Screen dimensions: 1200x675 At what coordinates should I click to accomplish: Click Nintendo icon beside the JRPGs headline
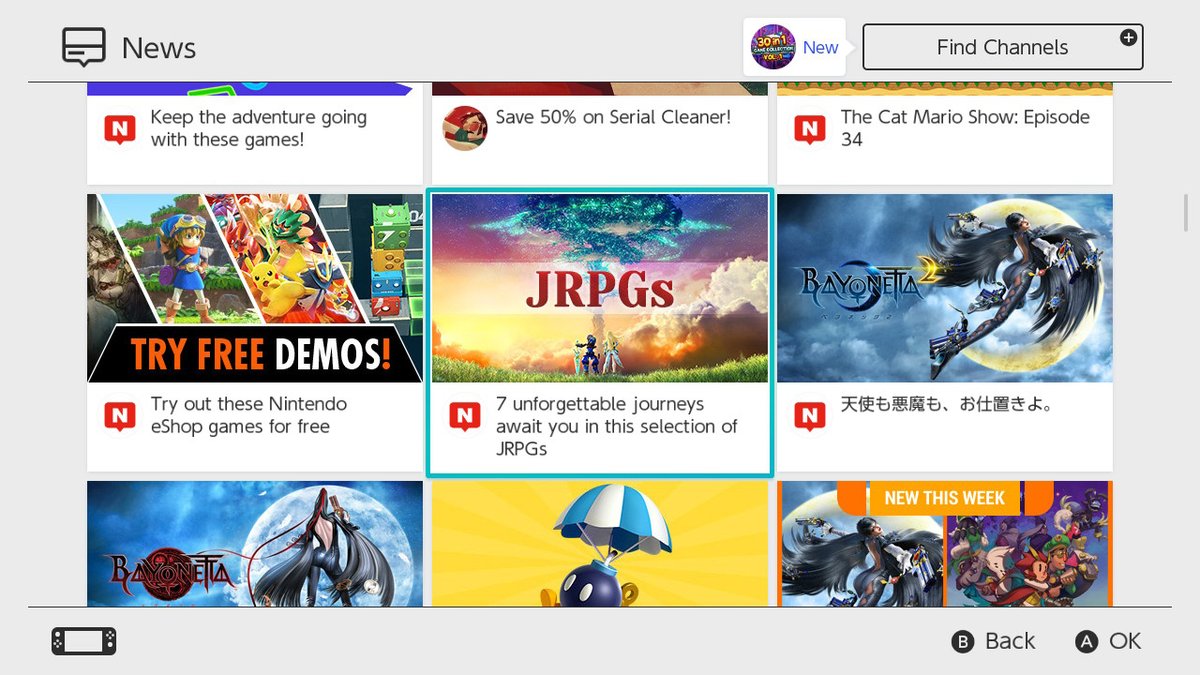(x=465, y=416)
